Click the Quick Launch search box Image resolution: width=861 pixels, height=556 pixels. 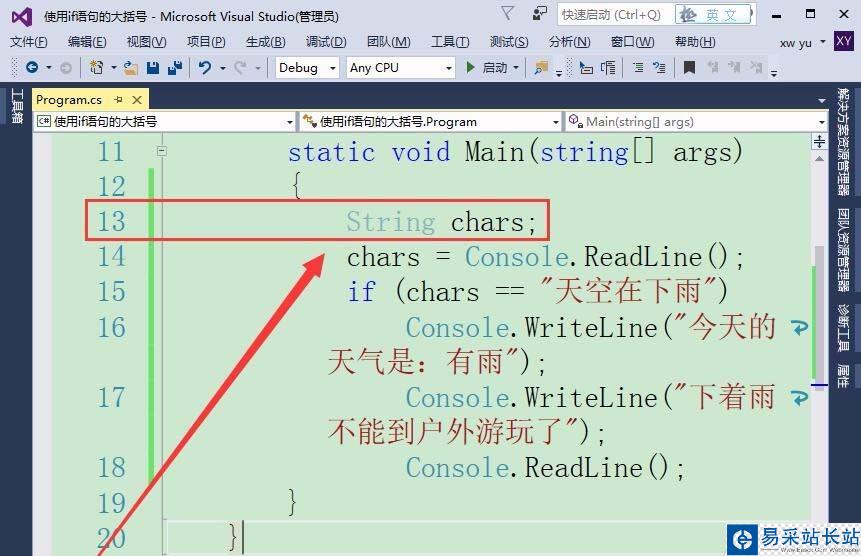(x=616, y=15)
